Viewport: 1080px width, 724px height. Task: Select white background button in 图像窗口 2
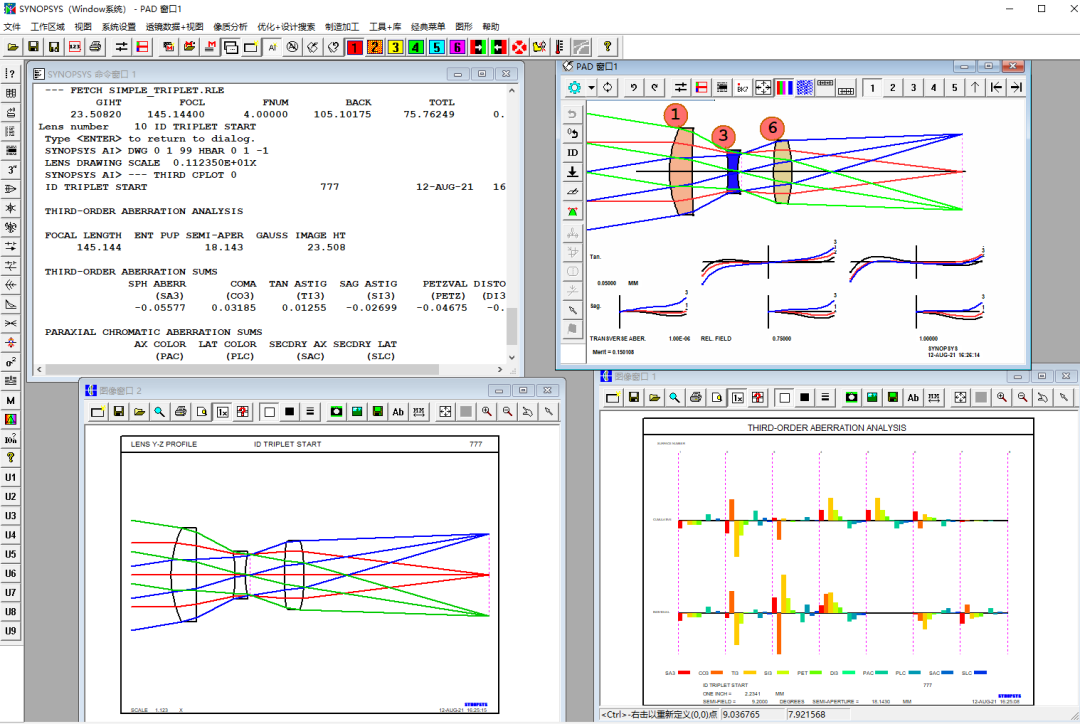pyautogui.click(x=269, y=411)
